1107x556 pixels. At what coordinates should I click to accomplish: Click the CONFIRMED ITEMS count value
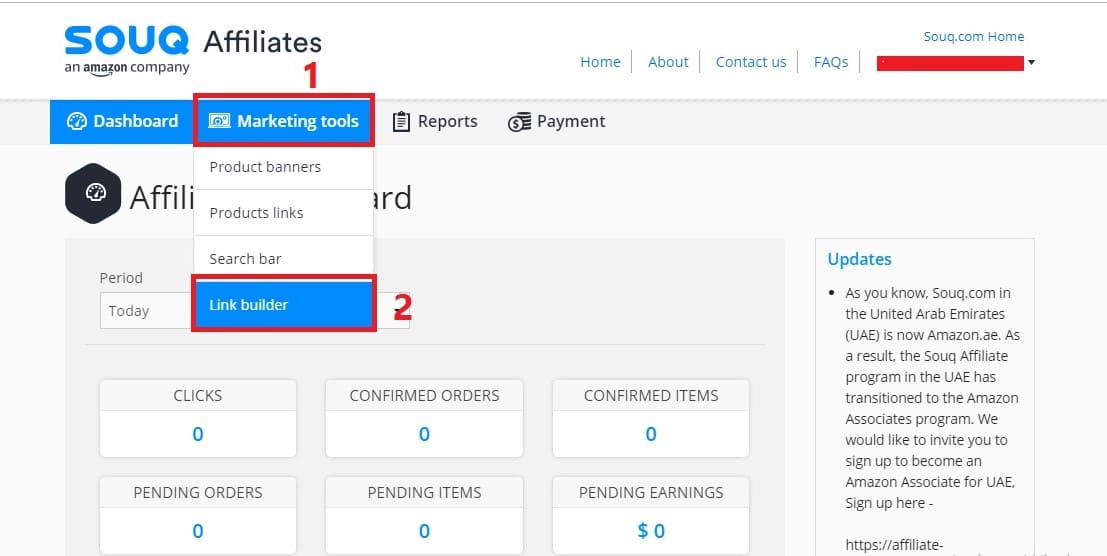(x=651, y=434)
